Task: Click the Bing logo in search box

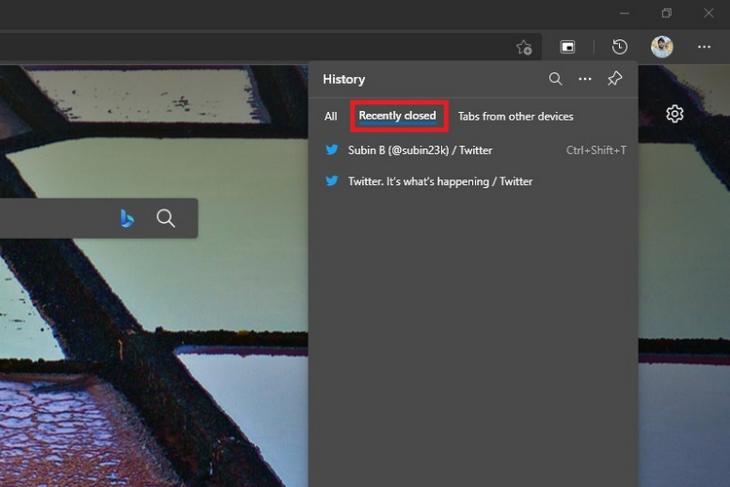Action: pyautogui.click(x=127, y=218)
